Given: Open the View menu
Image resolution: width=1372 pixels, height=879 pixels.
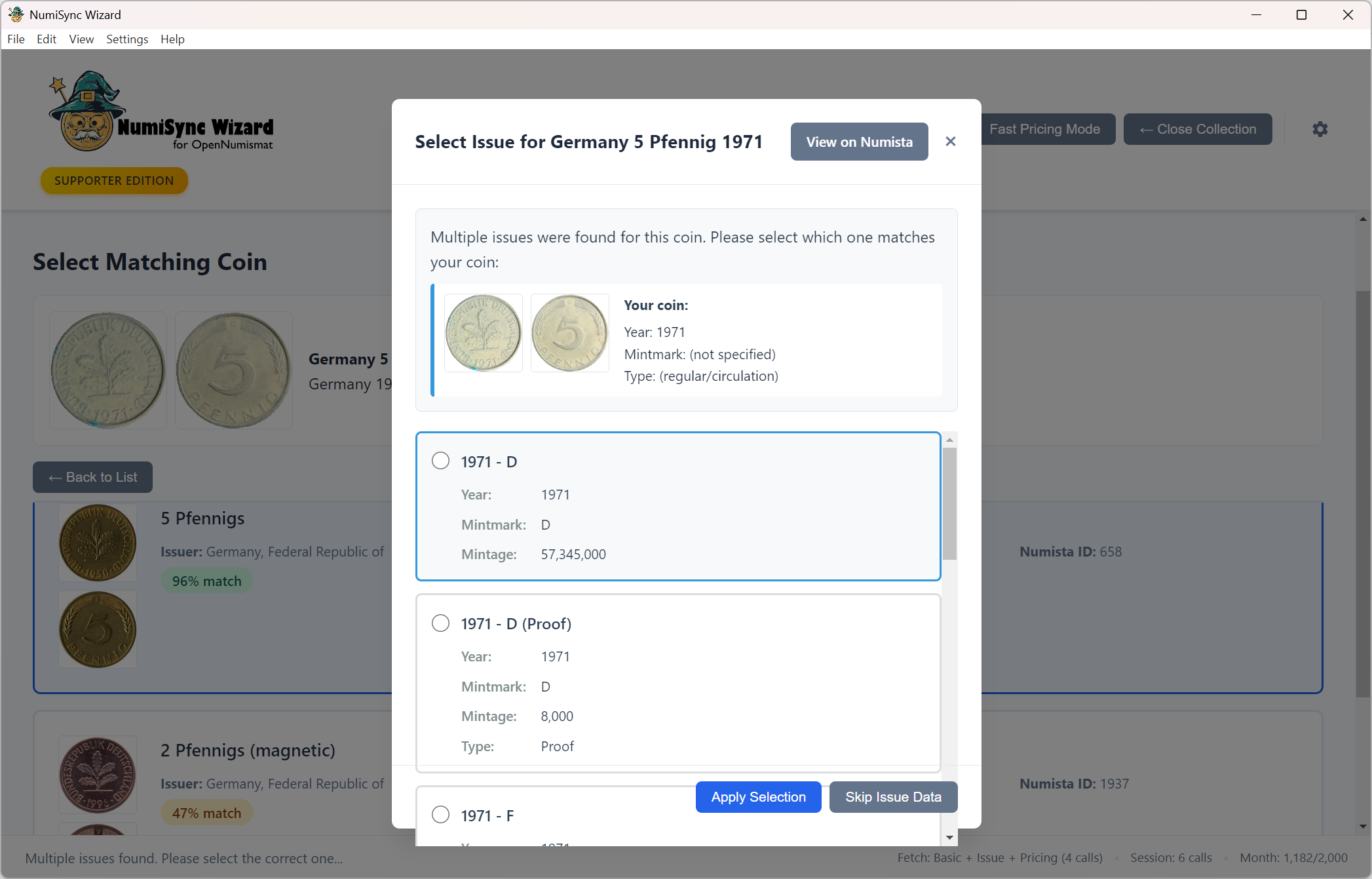Looking at the screenshot, I should (81, 39).
